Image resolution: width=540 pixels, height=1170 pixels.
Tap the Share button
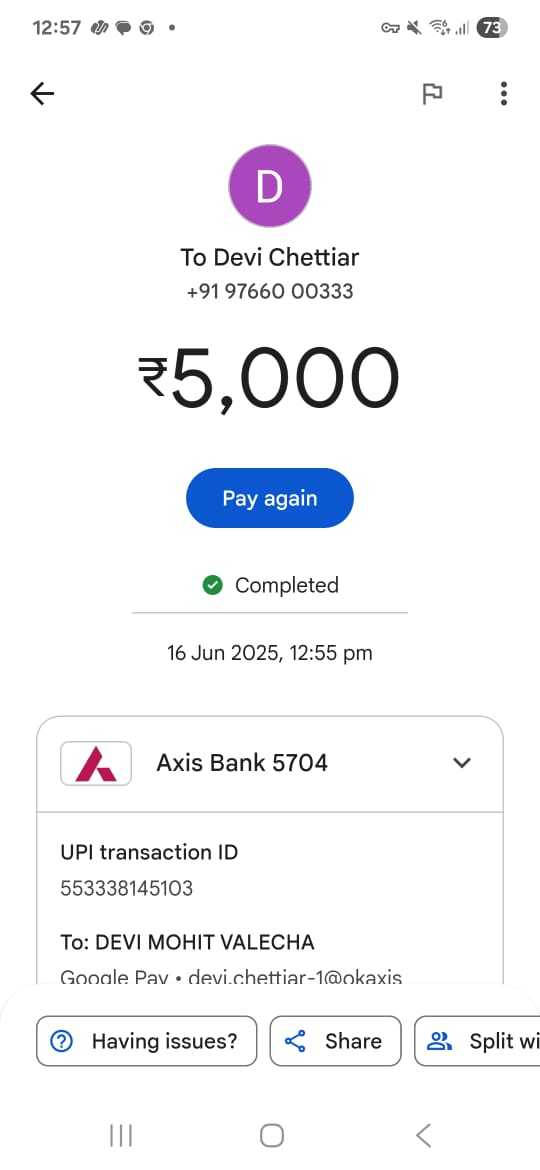[336, 1041]
